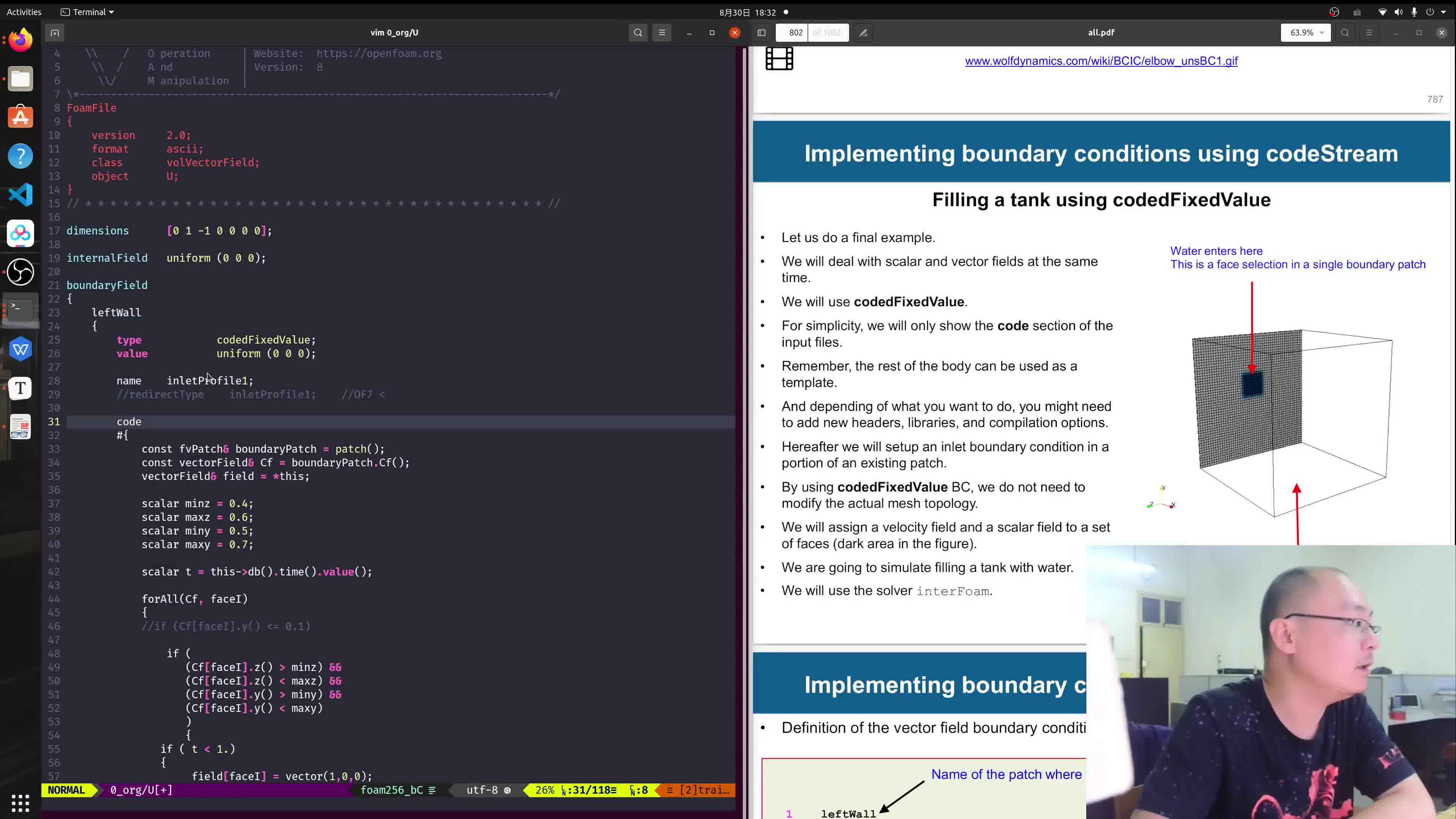This screenshot has width=1456, height=819.
Task: Open the document viewer dock icon
Action: 20,427
